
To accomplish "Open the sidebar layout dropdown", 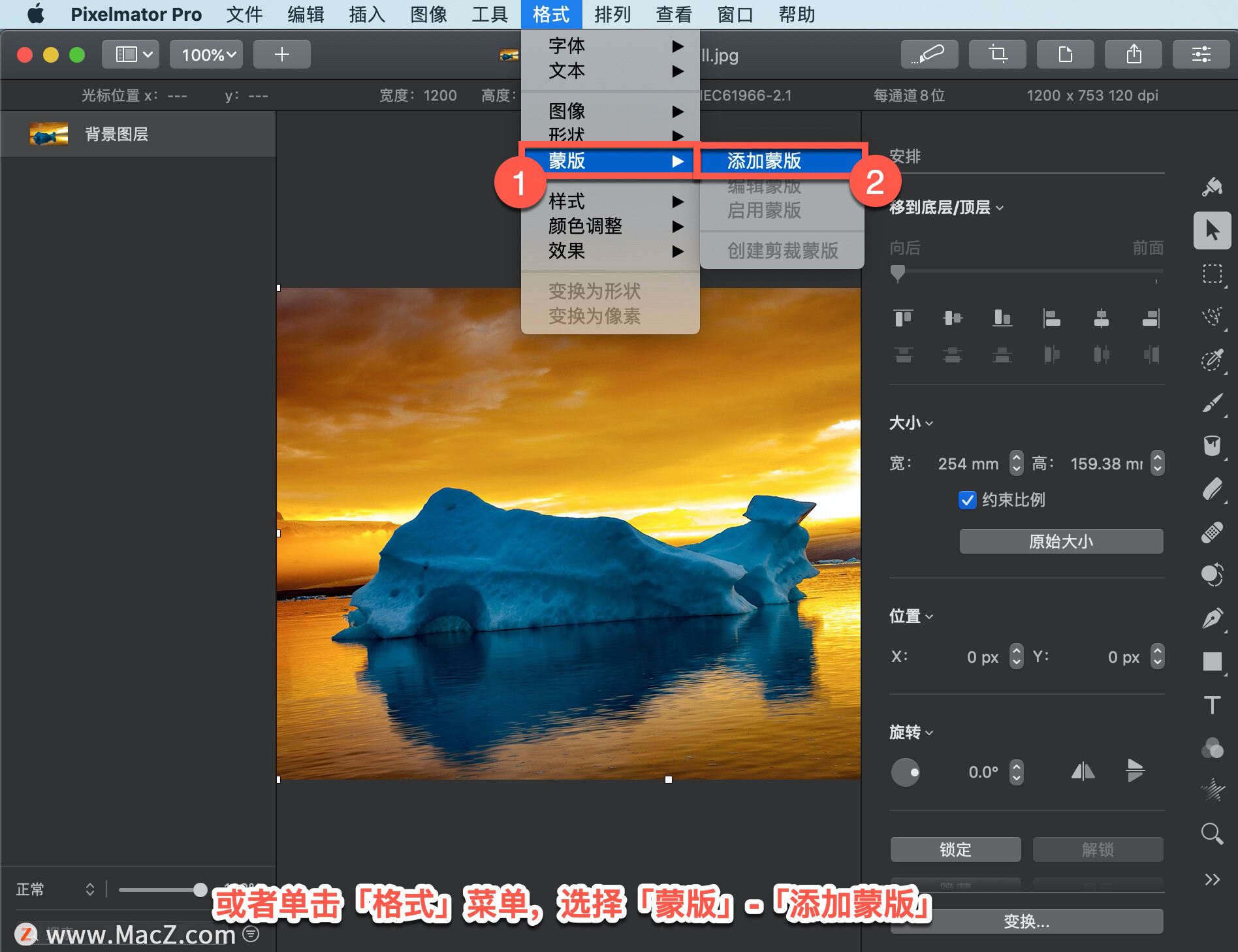I will click(x=131, y=54).
